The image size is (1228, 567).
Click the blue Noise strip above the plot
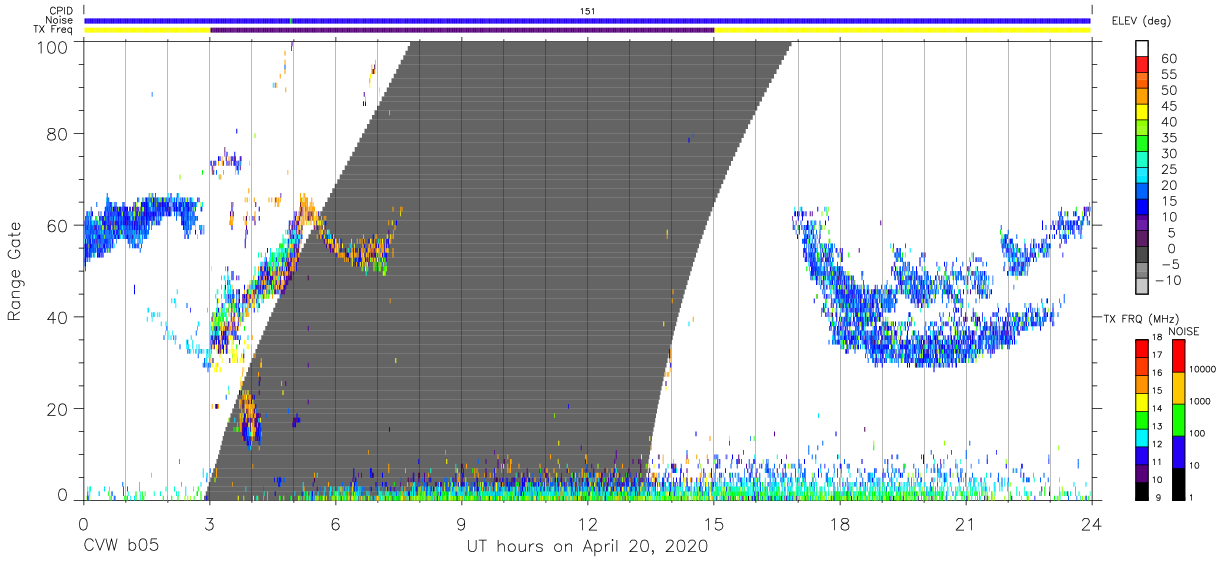[x=587, y=20]
